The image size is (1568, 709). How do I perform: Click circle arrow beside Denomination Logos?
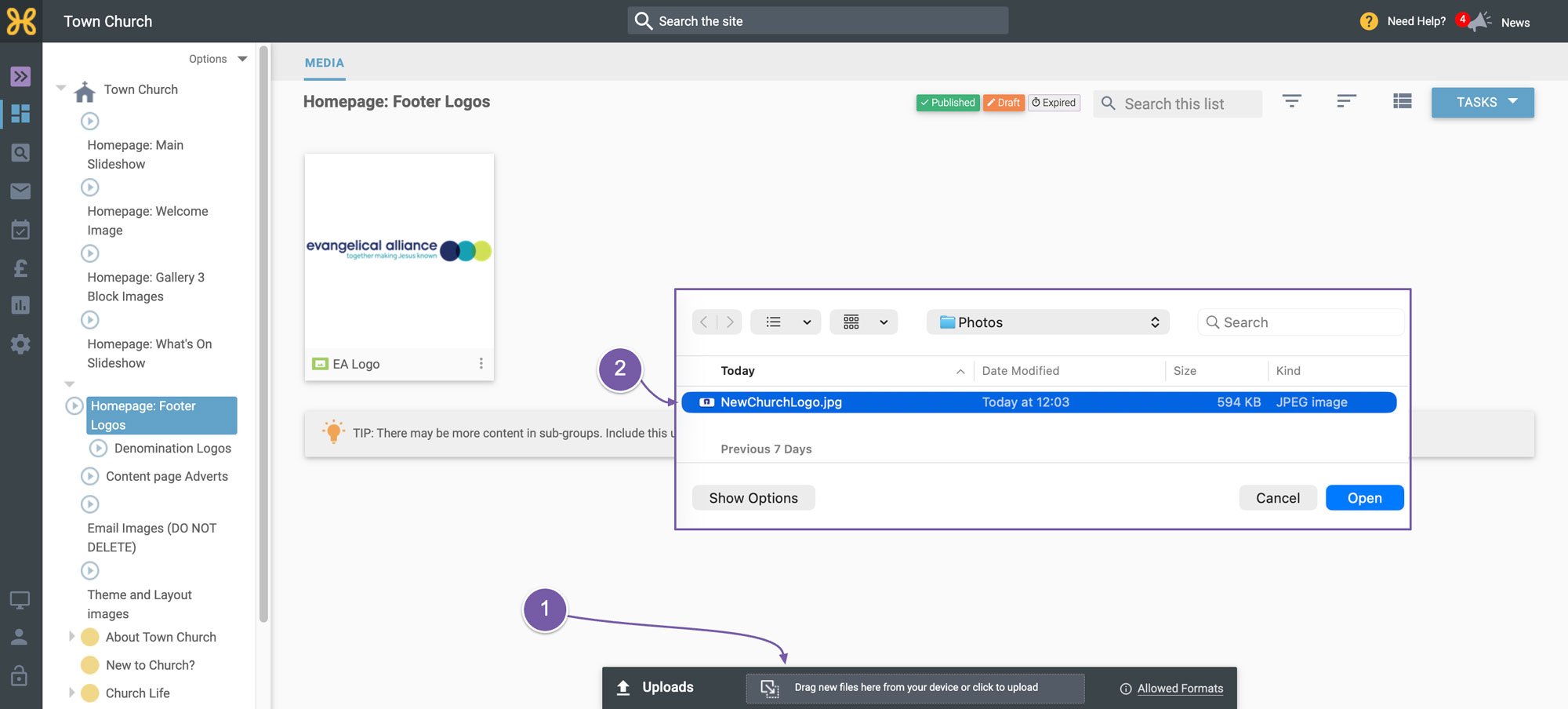coord(98,448)
